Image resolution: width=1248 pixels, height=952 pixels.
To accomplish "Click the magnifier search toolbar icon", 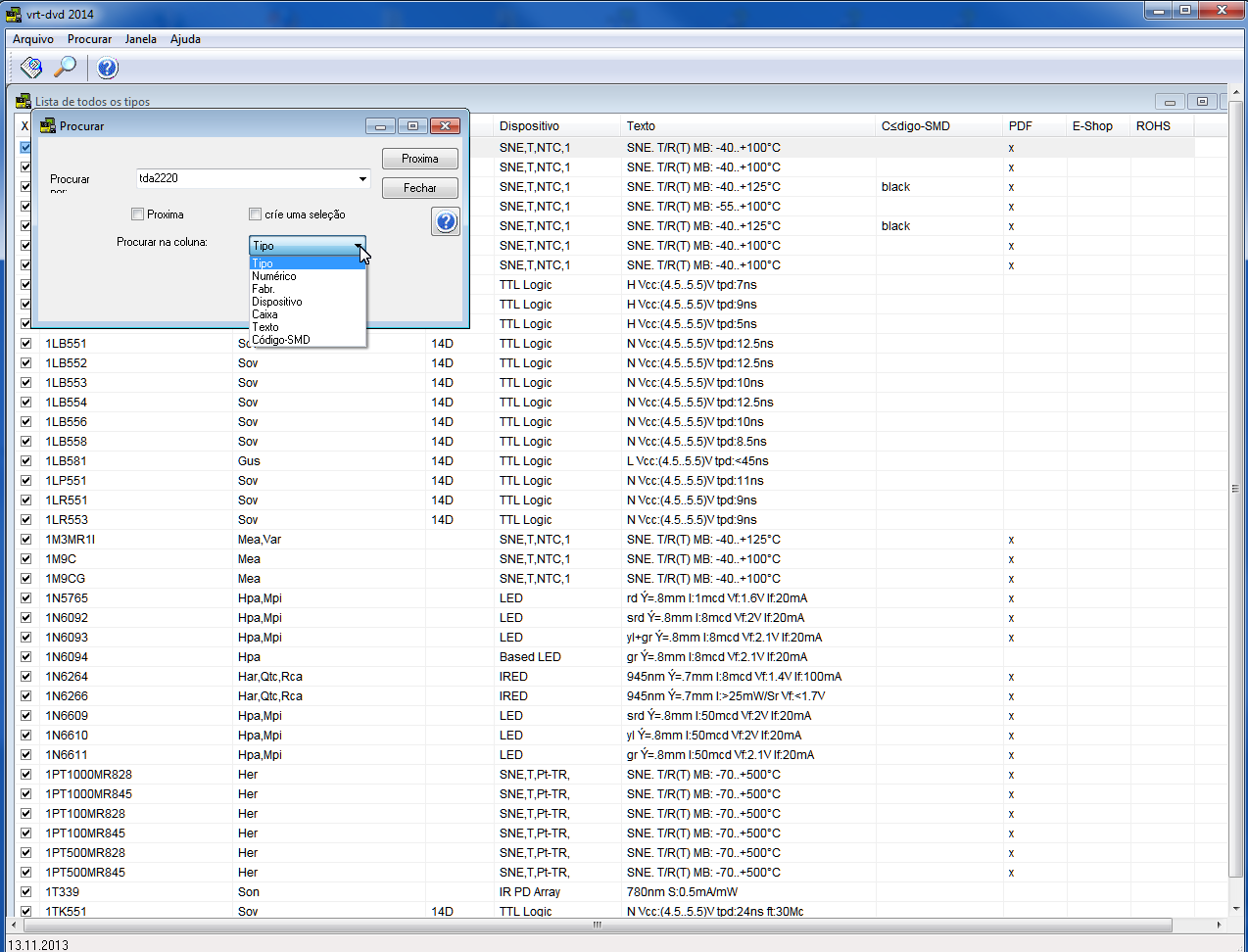I will (66, 68).
